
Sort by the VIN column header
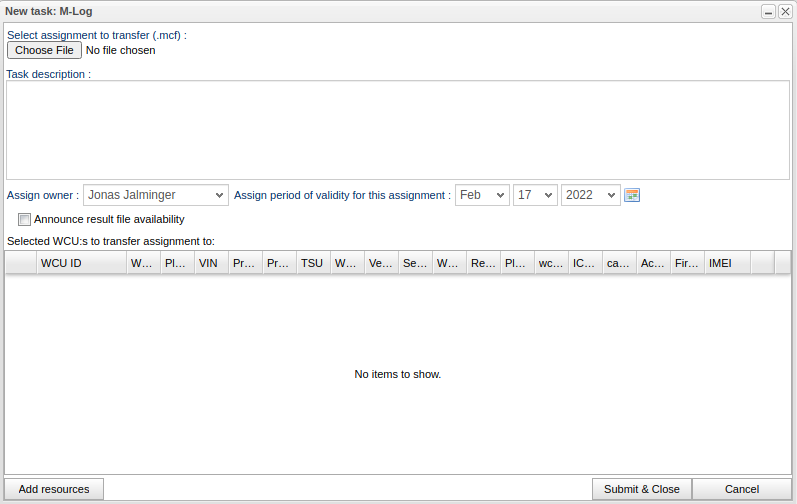tap(210, 263)
